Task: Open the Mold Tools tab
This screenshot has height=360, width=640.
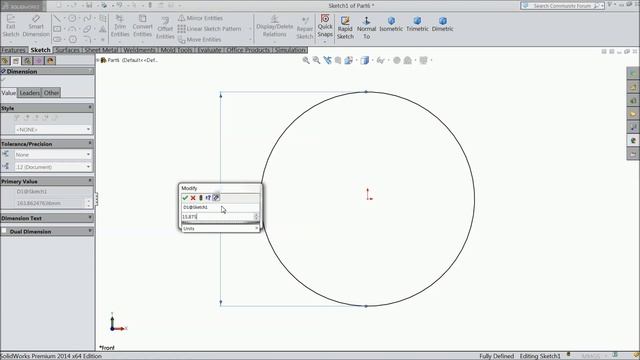Action: click(176, 50)
